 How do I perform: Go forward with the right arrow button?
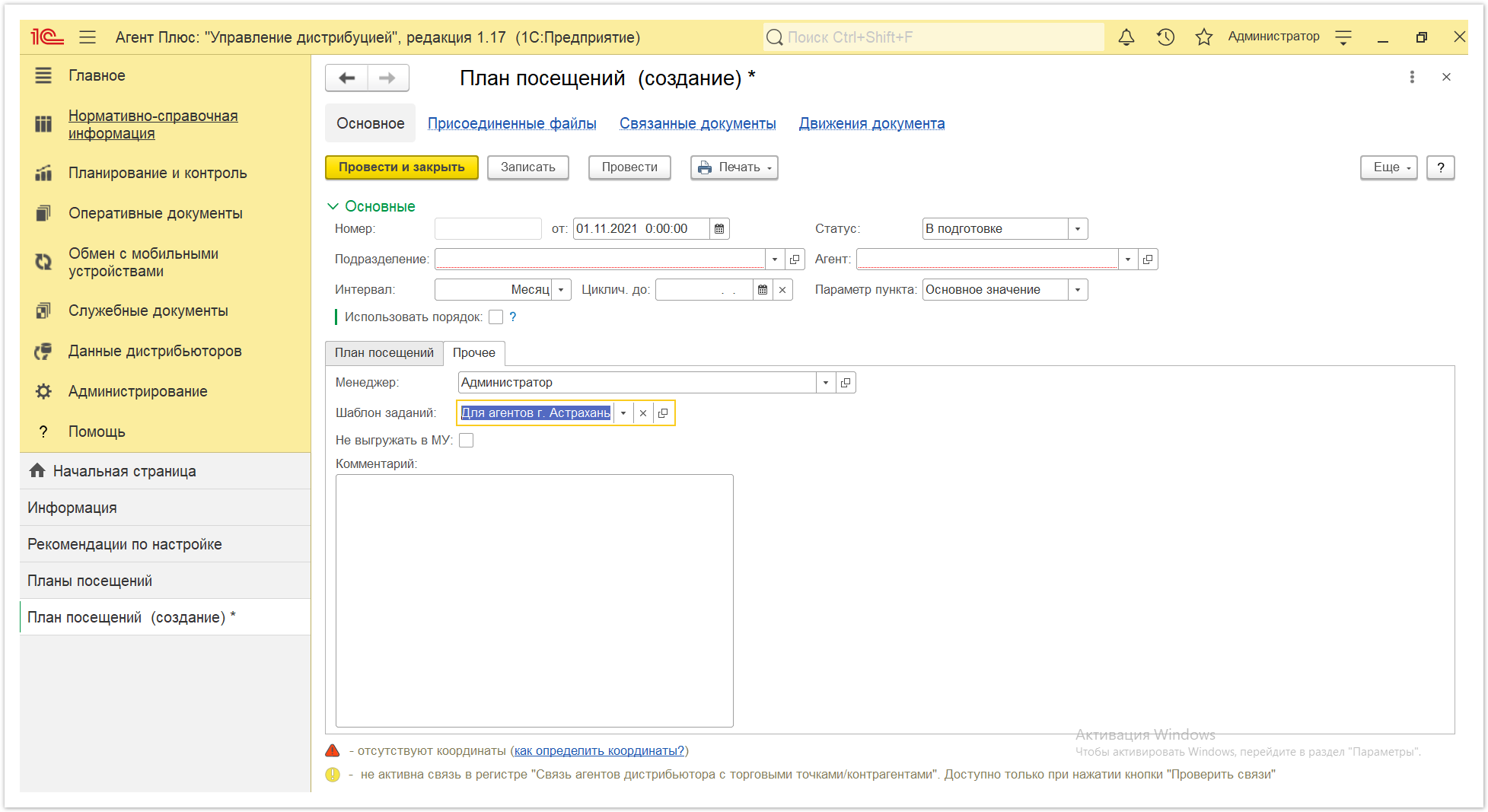(387, 78)
